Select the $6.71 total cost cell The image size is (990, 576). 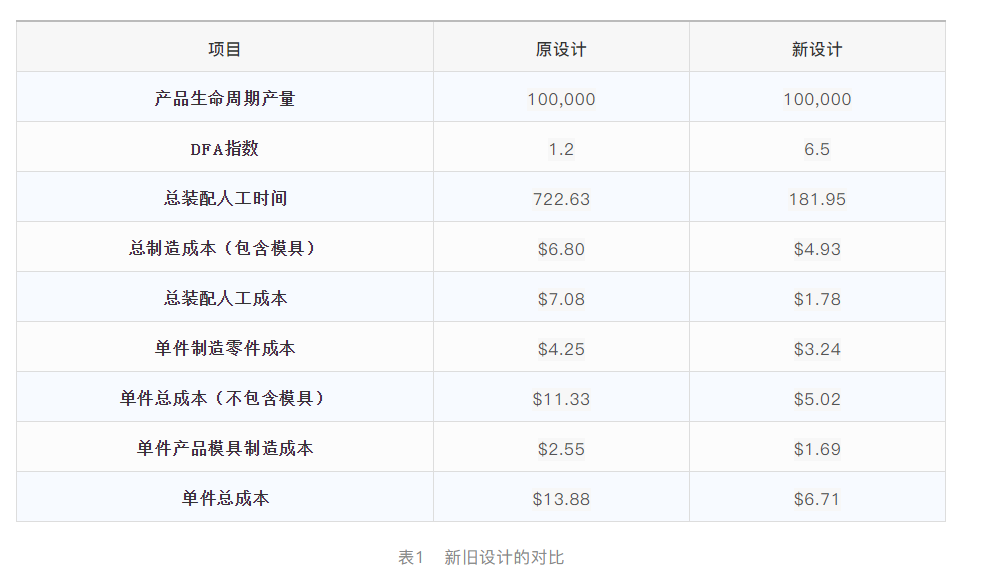click(817, 499)
